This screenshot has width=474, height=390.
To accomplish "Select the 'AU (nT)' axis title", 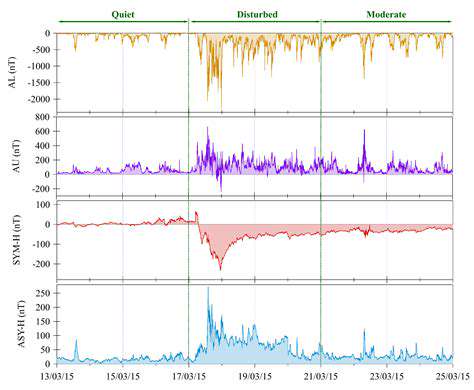I will [x=16, y=157].
